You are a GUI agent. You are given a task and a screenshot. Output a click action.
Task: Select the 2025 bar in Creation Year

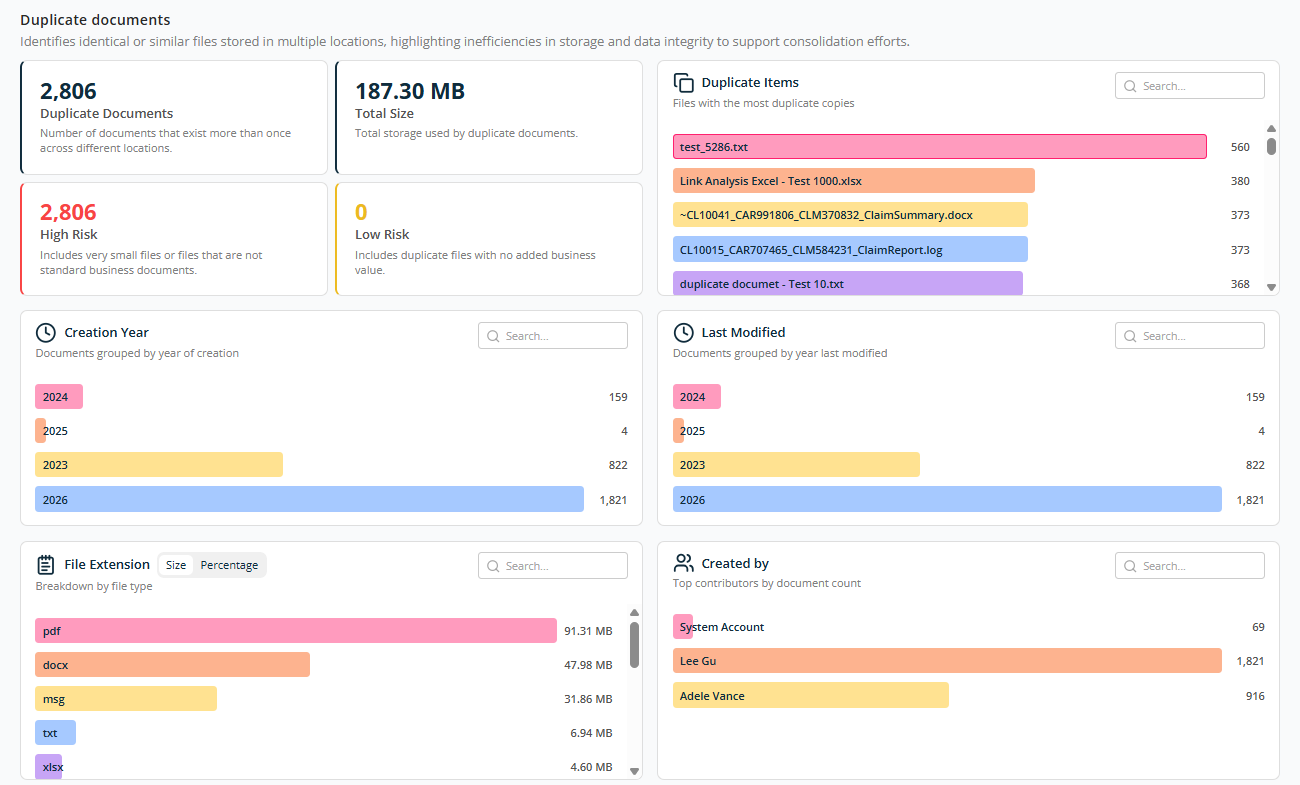(x=41, y=431)
